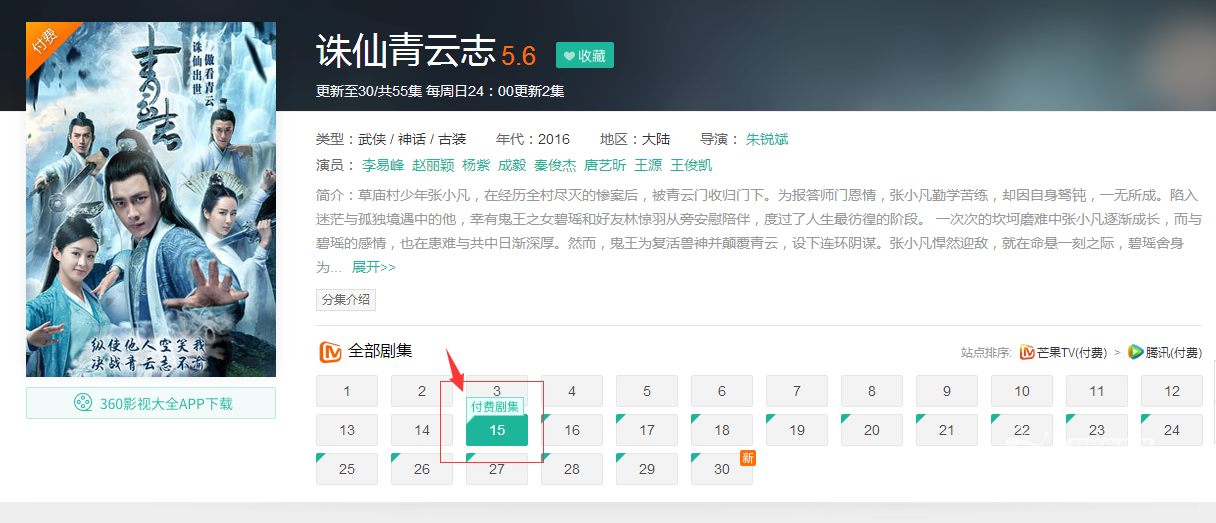Open director 朱锐斌's page
Image resolution: width=1216 pixels, height=523 pixels.
point(767,139)
